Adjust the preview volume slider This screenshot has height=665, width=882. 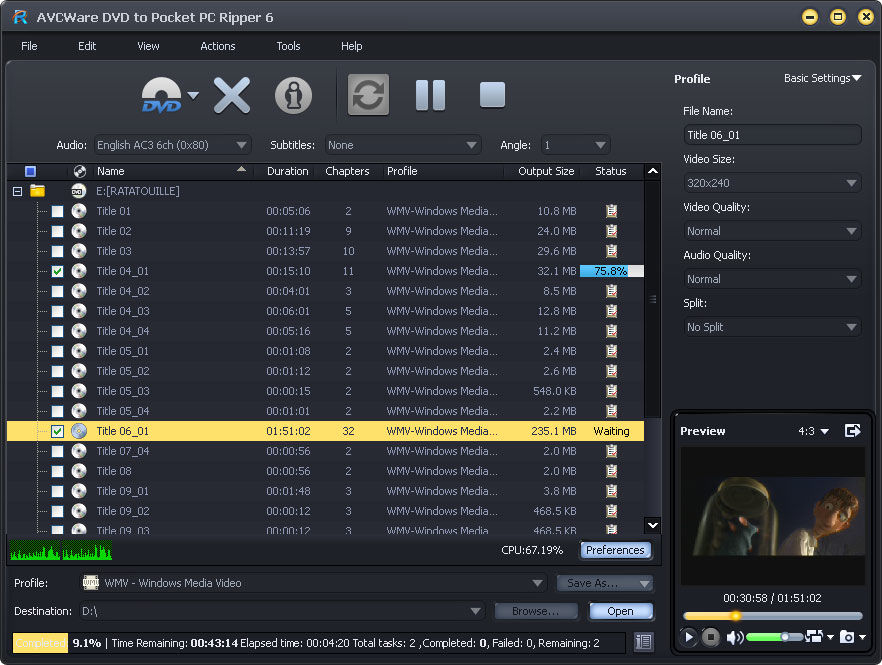click(775, 637)
